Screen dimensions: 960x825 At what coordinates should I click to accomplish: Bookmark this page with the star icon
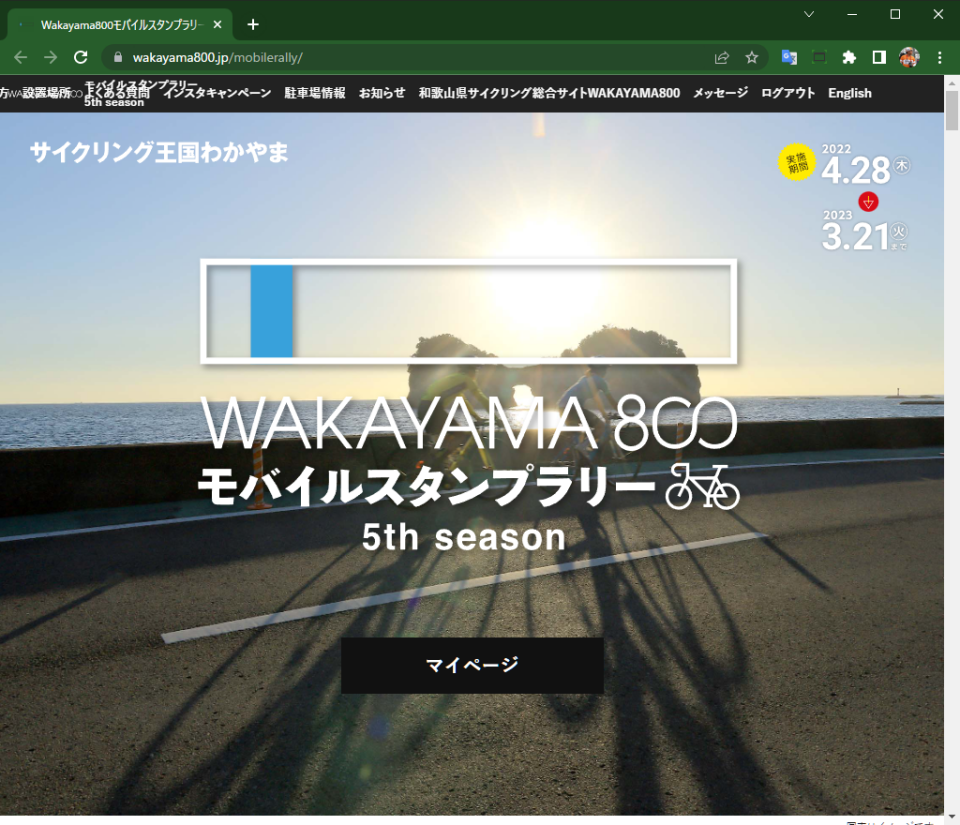[x=752, y=58]
